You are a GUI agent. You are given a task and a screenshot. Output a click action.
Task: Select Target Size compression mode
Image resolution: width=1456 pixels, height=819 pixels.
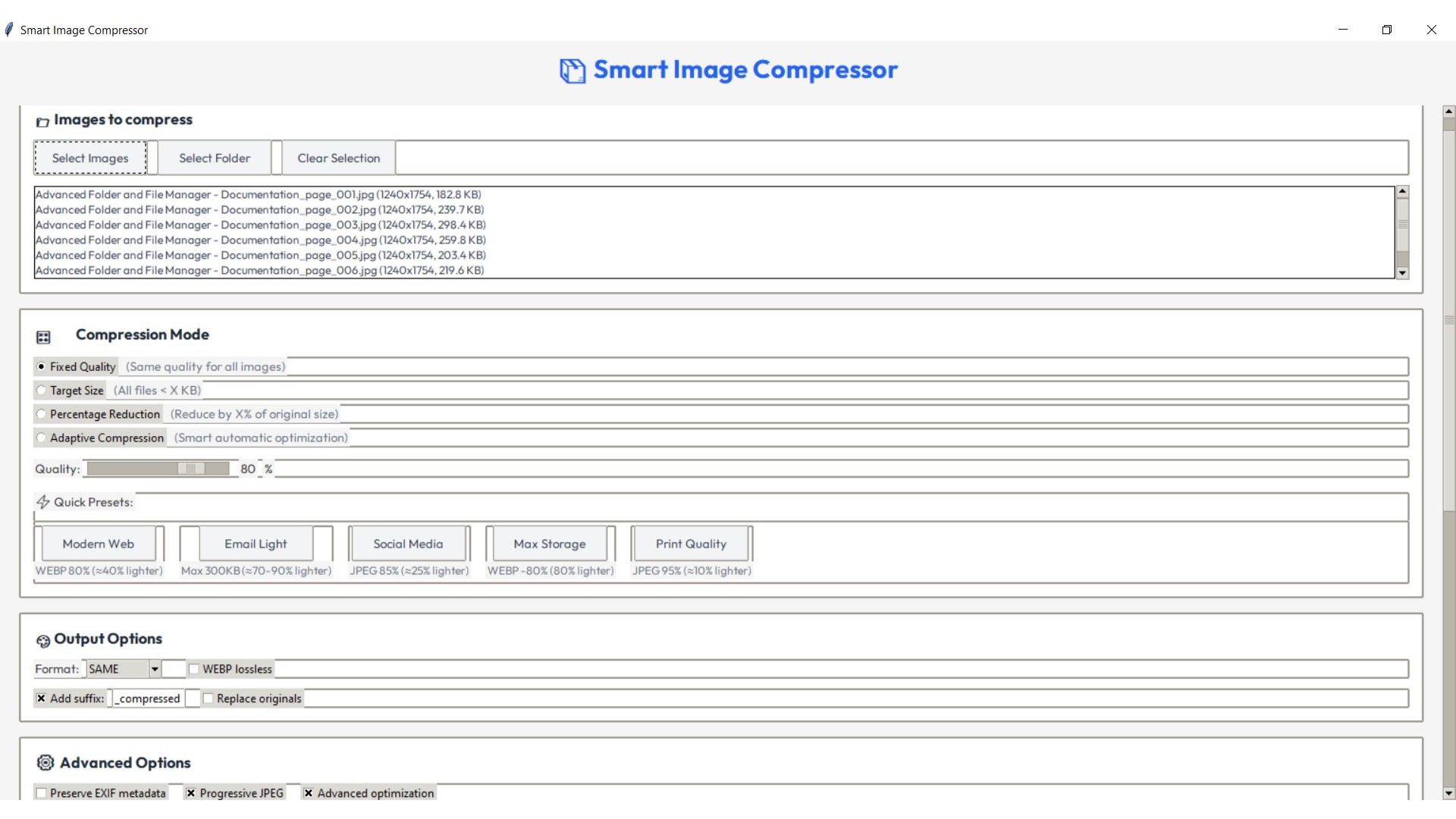coord(42,391)
